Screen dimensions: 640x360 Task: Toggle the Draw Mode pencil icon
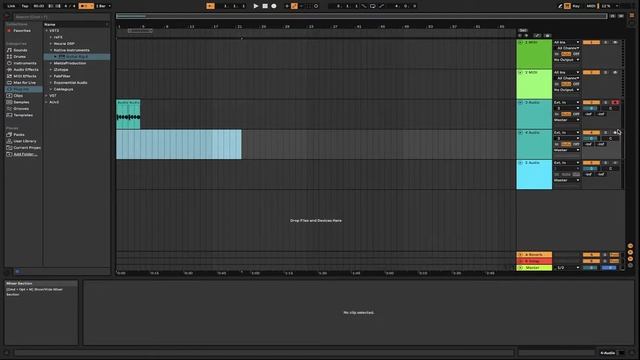[x=560, y=6]
